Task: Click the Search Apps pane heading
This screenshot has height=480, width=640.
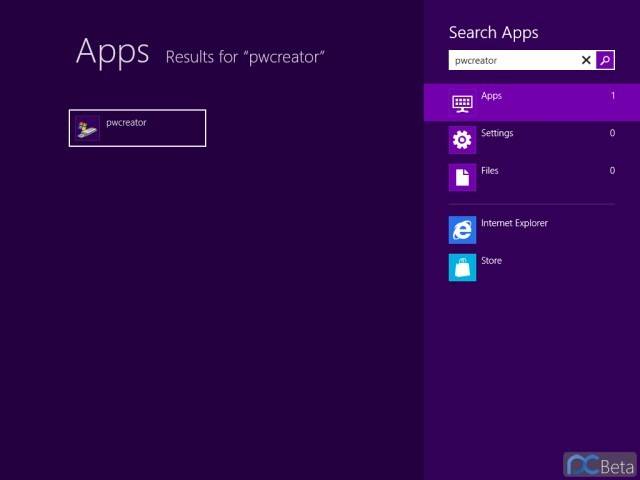Action: point(493,33)
